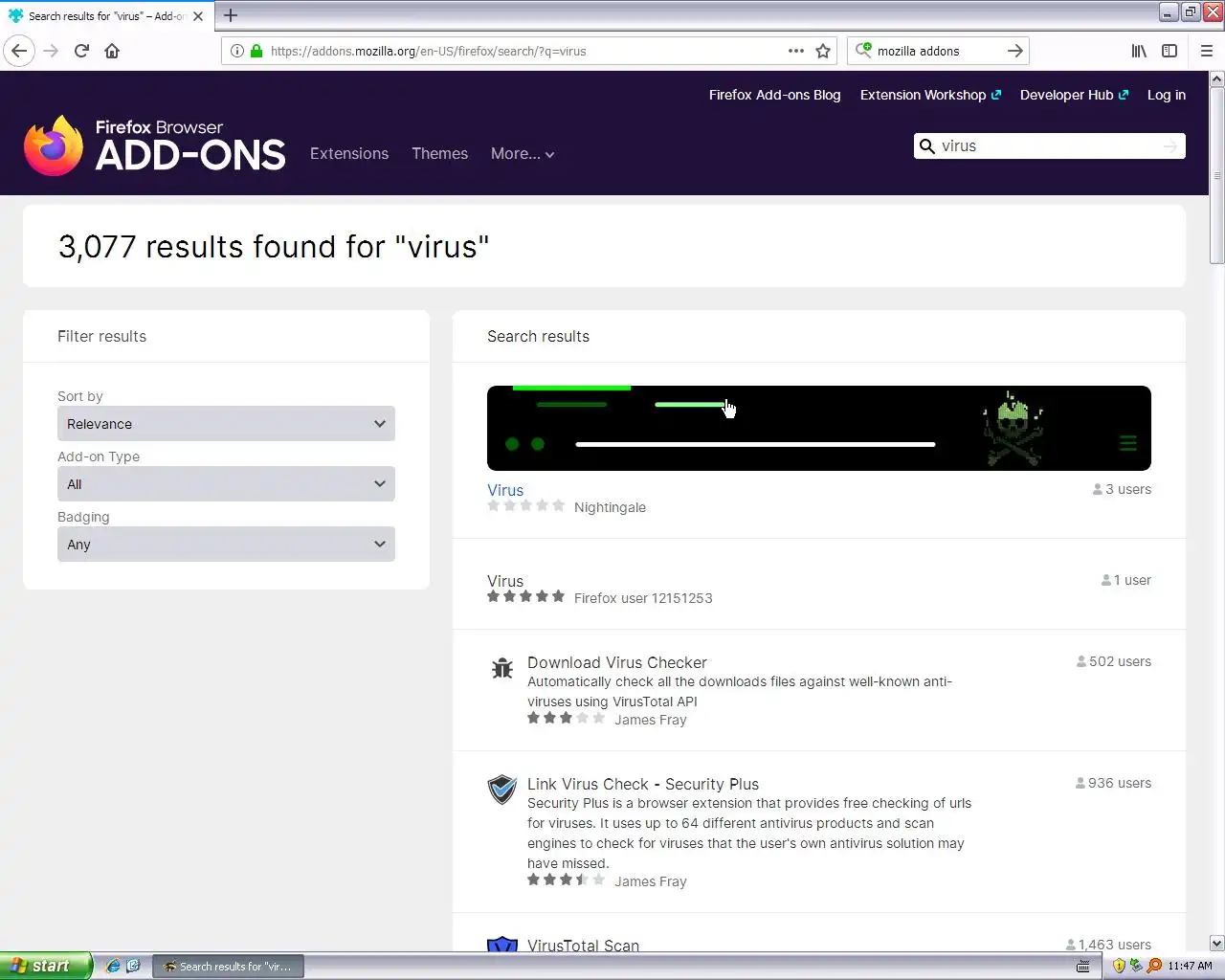Open the Extension Workshop link

click(x=930, y=95)
